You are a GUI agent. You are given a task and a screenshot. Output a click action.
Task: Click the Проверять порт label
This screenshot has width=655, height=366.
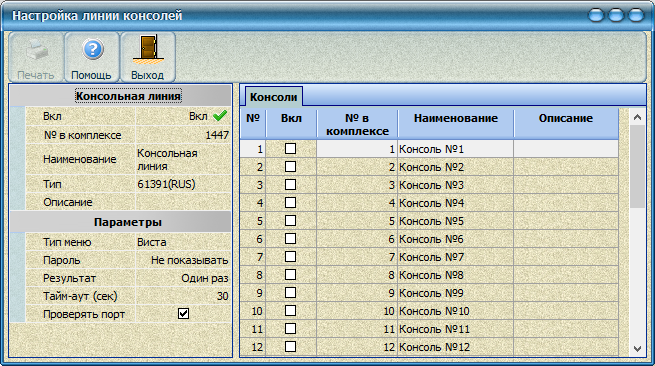(84, 314)
